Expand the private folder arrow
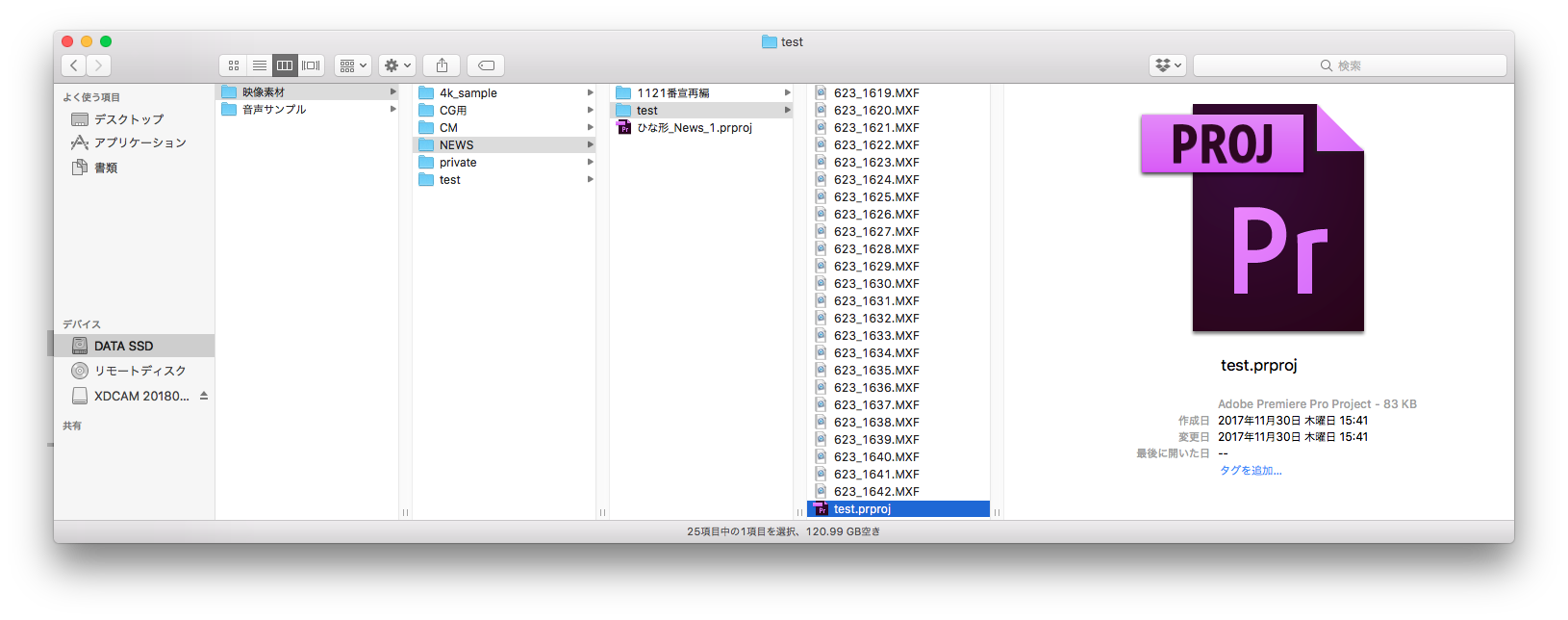The width and height of the screenshot is (1568, 620). click(x=590, y=163)
